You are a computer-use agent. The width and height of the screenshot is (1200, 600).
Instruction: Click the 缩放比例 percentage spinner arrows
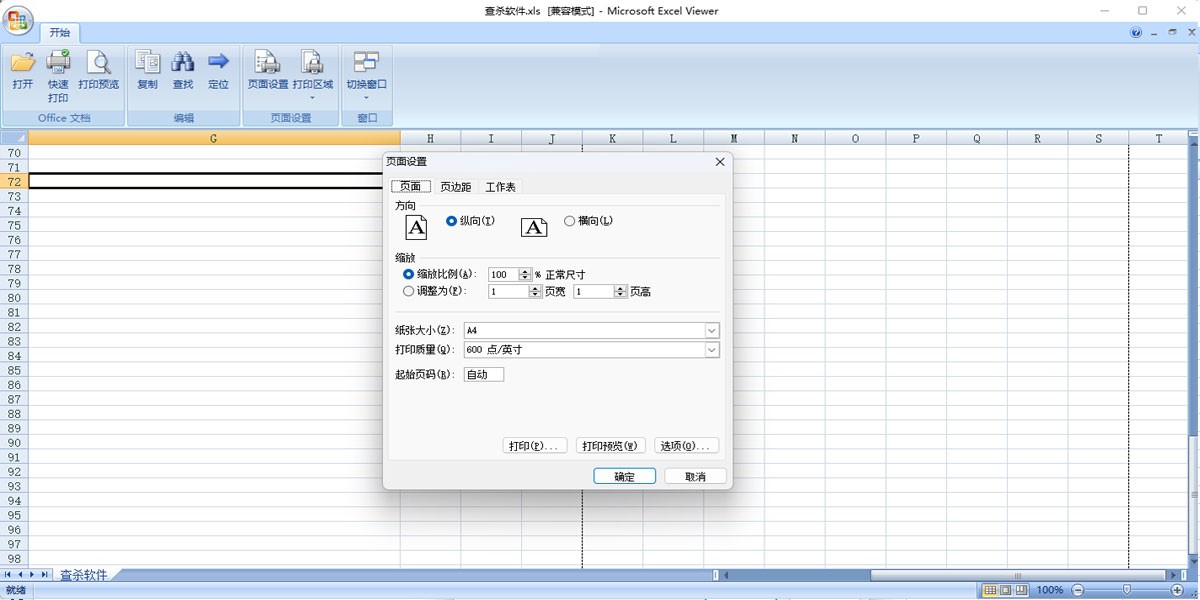525,274
